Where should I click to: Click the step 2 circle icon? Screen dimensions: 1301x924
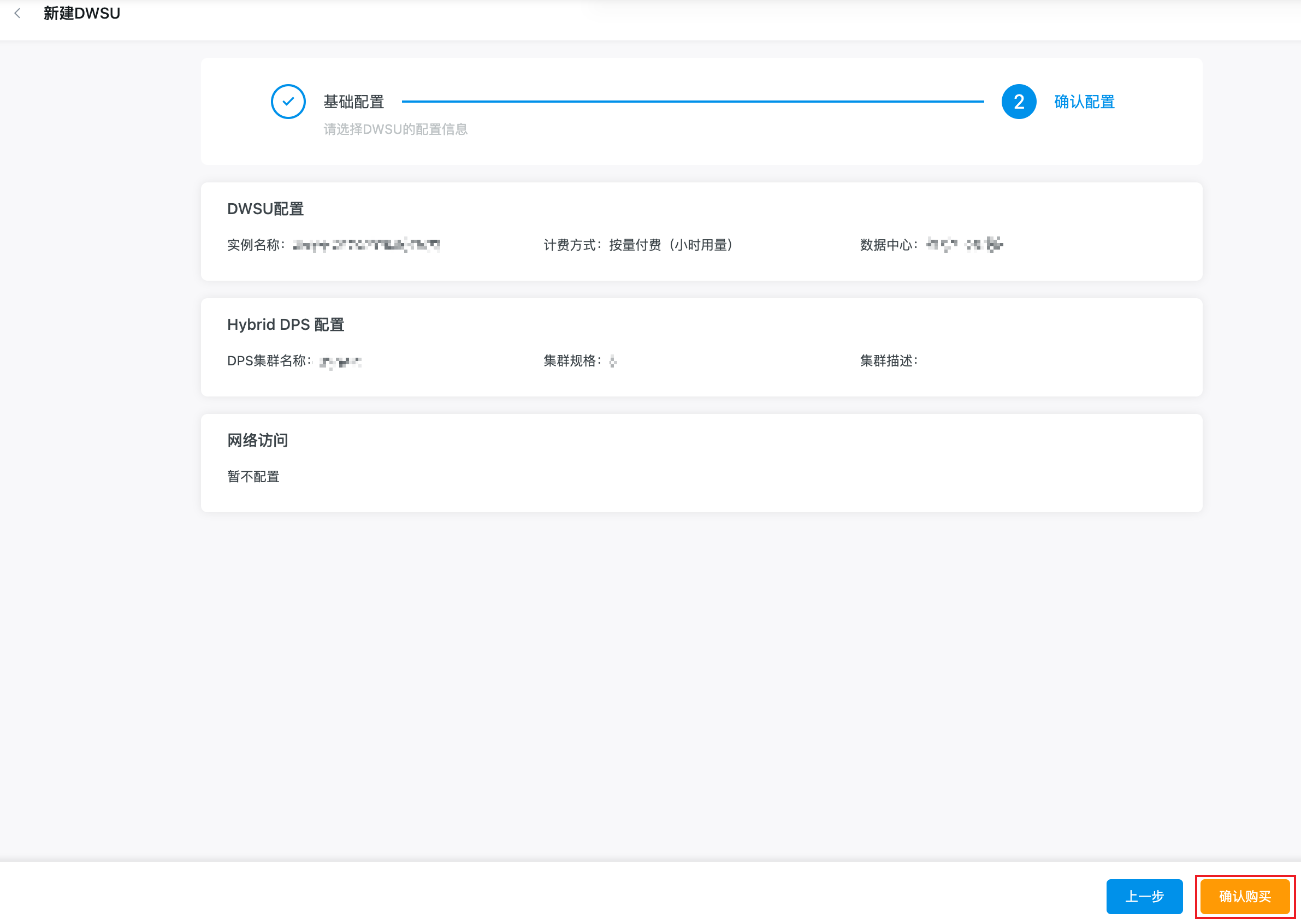(x=1018, y=102)
